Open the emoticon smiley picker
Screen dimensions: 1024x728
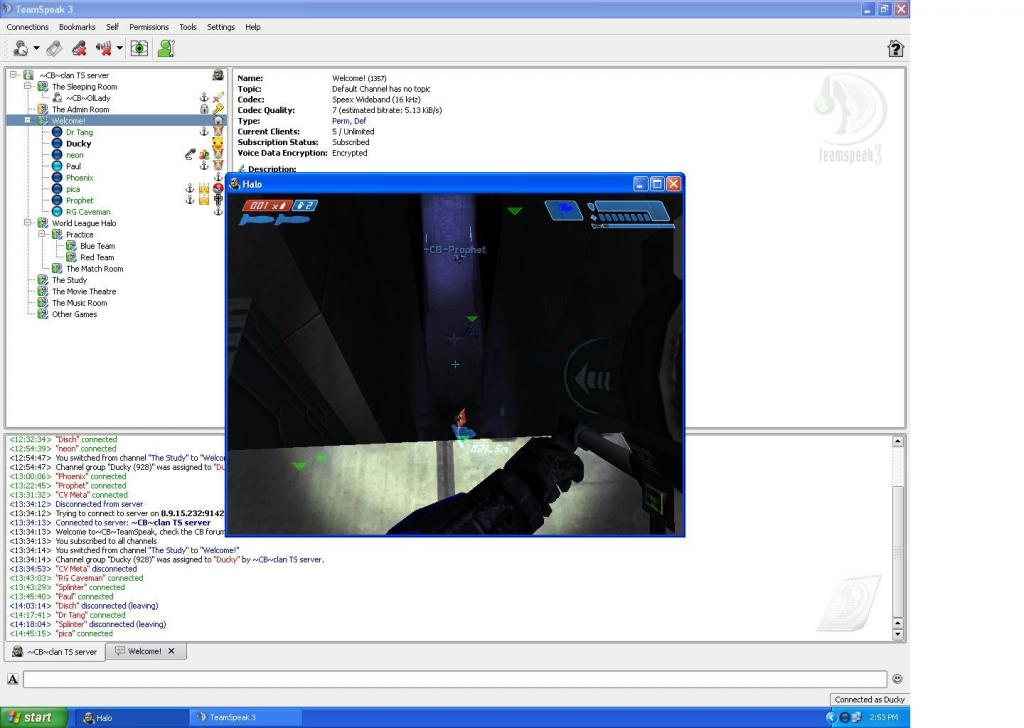click(897, 679)
